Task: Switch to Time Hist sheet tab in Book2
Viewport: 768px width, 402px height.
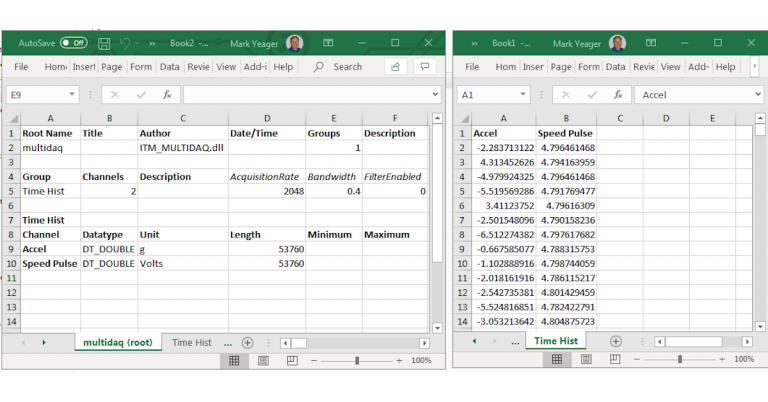Action: pos(192,343)
